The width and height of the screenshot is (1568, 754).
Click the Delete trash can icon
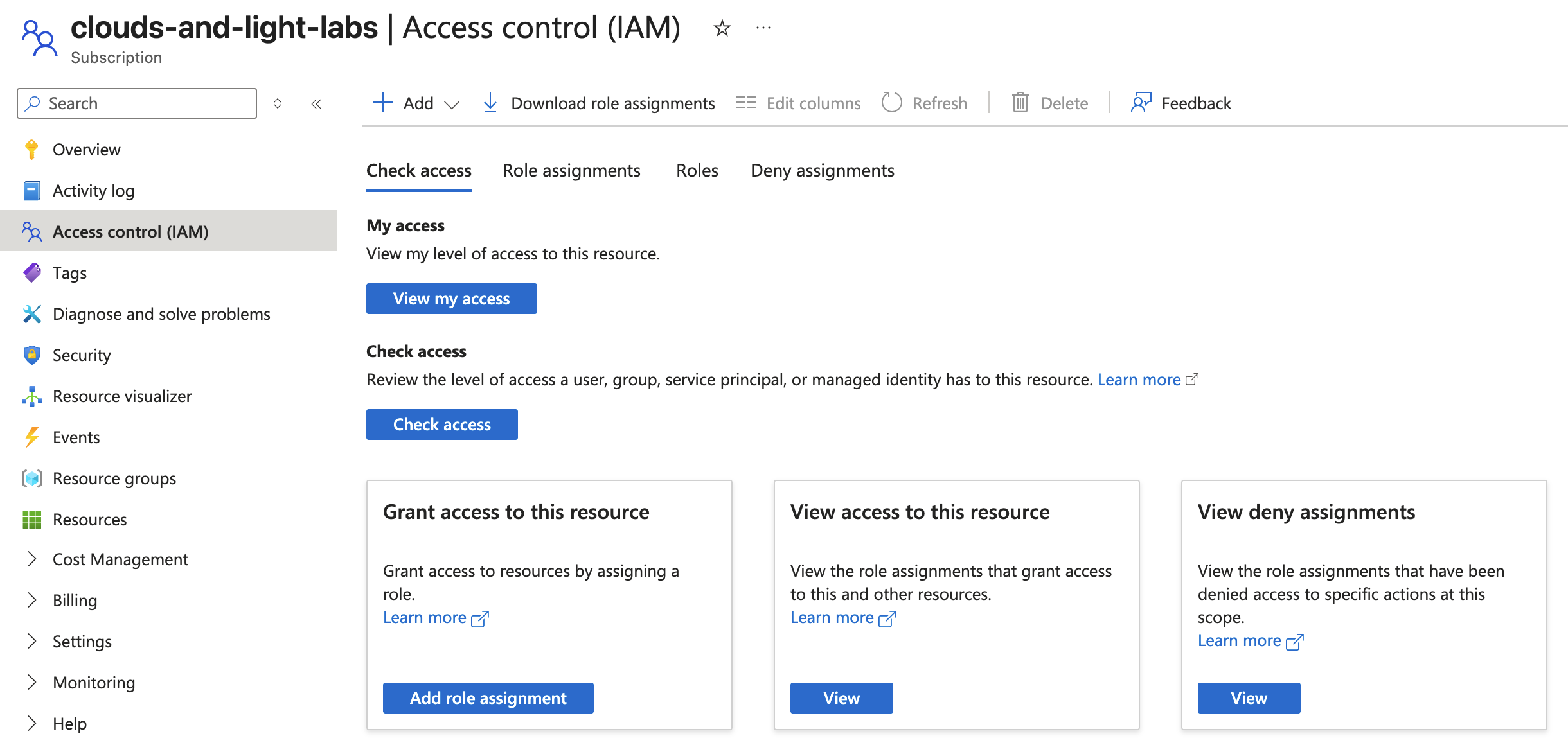[1020, 103]
